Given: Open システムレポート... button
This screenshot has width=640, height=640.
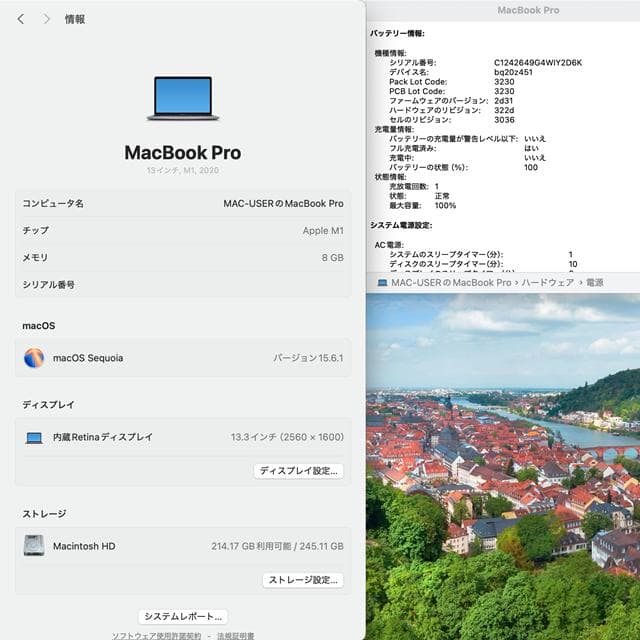Looking at the screenshot, I should 183,616.
